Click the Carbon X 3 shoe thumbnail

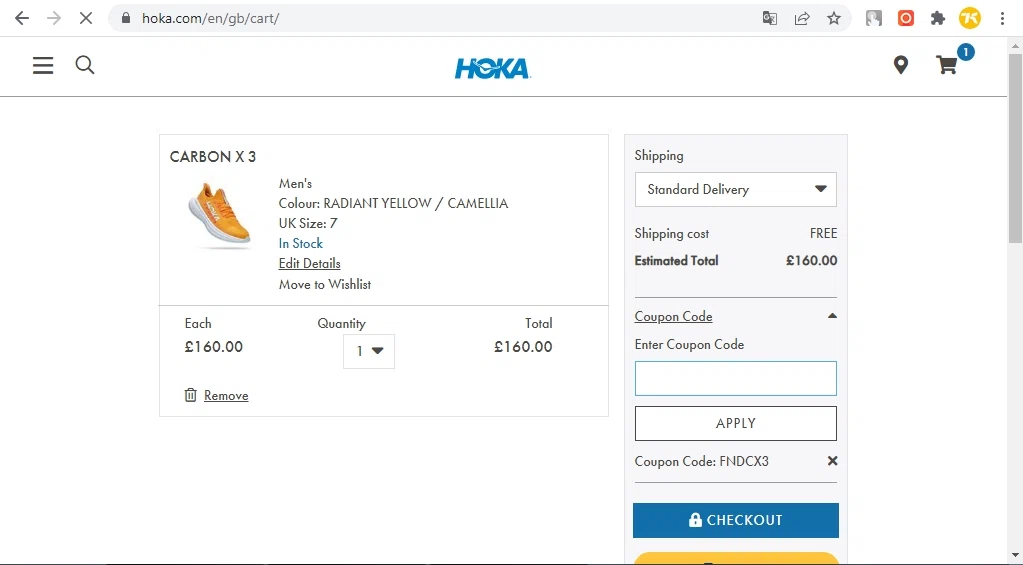[x=219, y=213]
